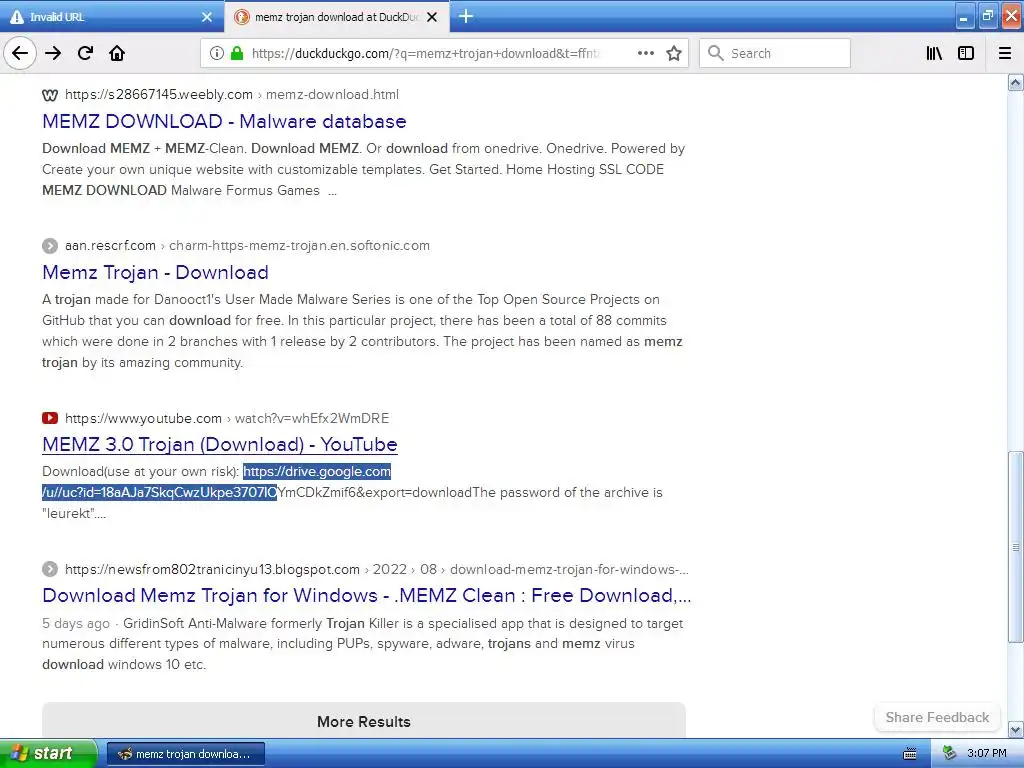Click the highlighted drive.google.com text

coord(317,472)
